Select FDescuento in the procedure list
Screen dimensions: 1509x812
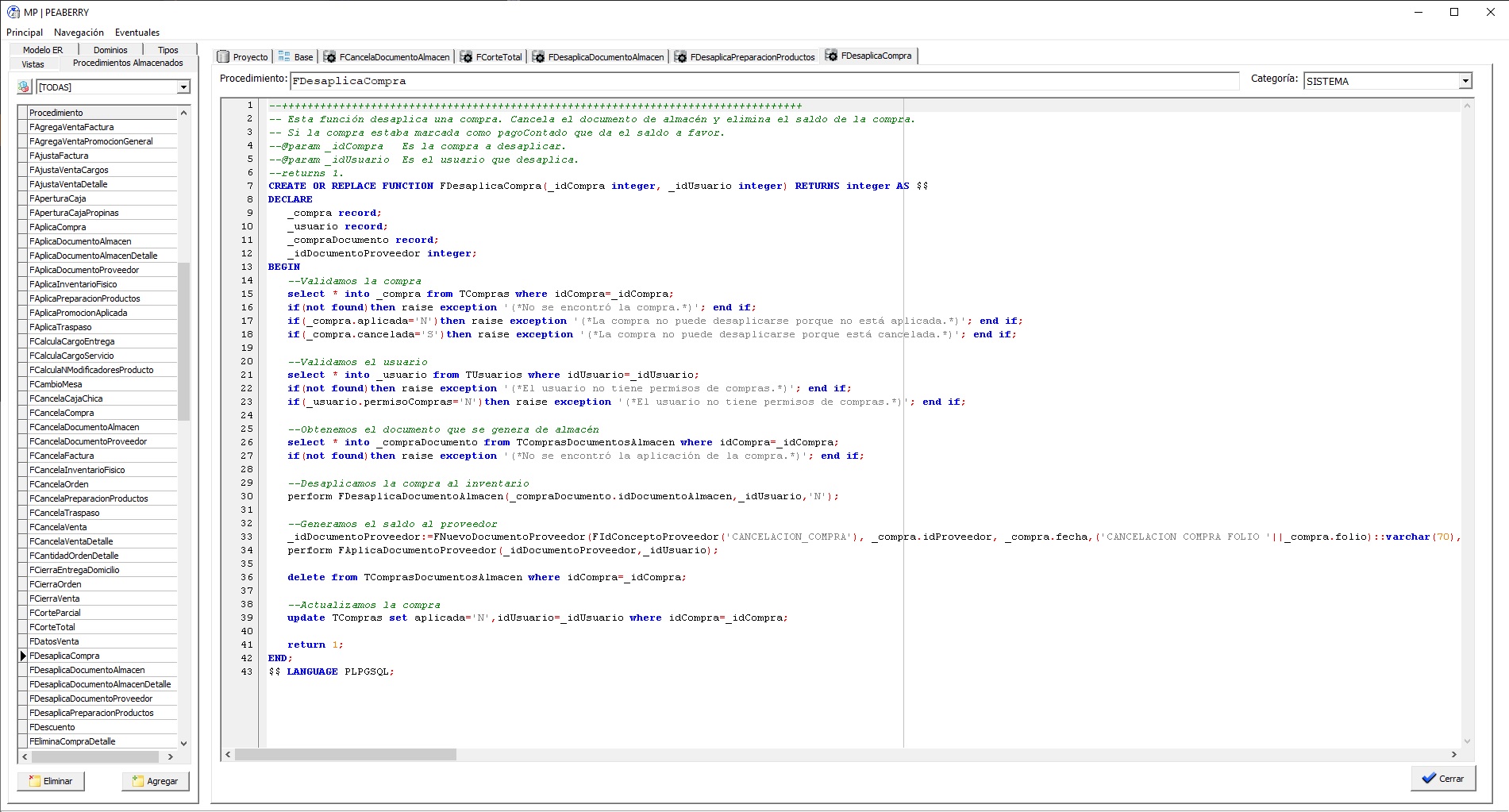tap(102, 727)
